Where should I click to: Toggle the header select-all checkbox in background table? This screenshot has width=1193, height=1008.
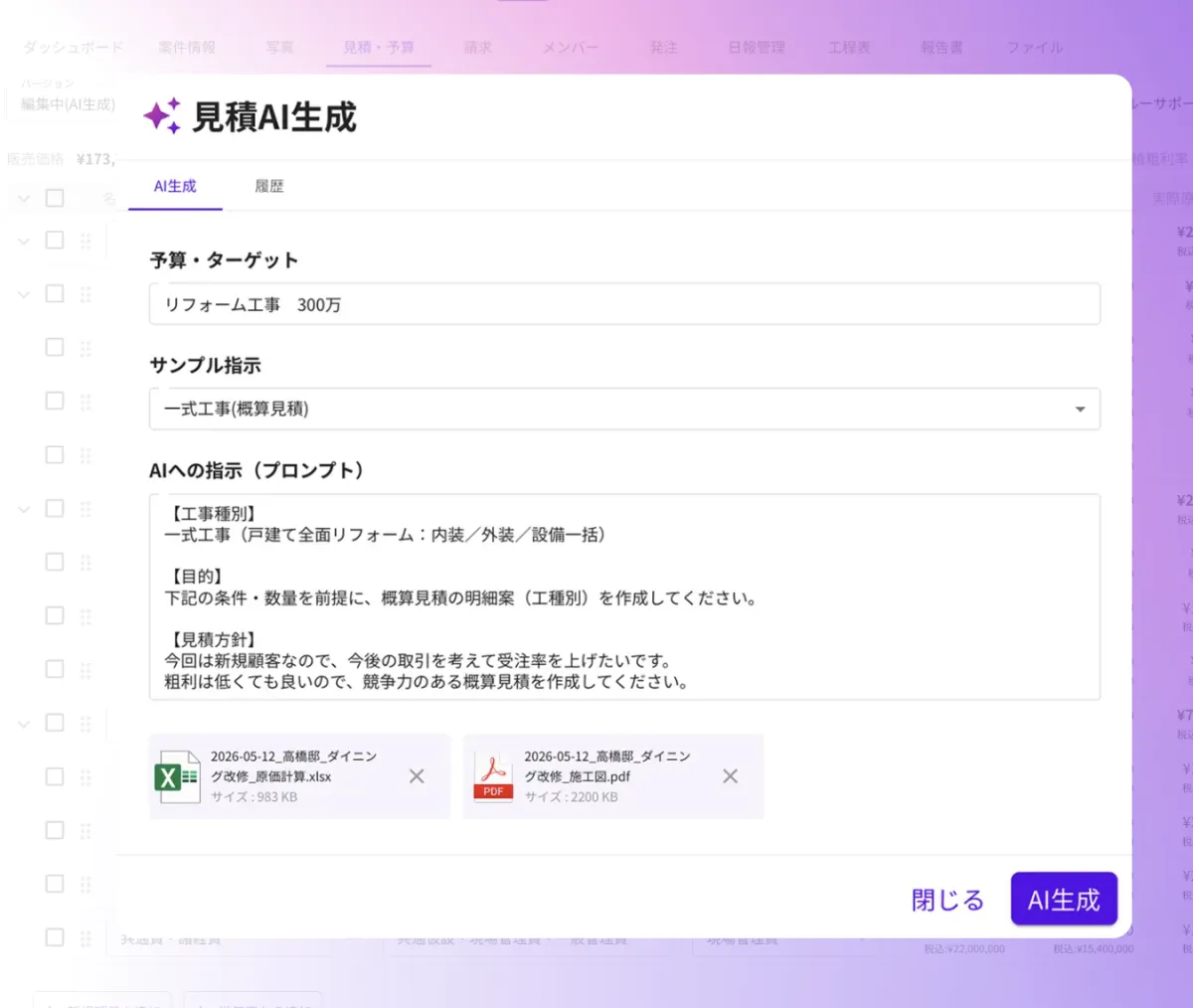(55, 198)
